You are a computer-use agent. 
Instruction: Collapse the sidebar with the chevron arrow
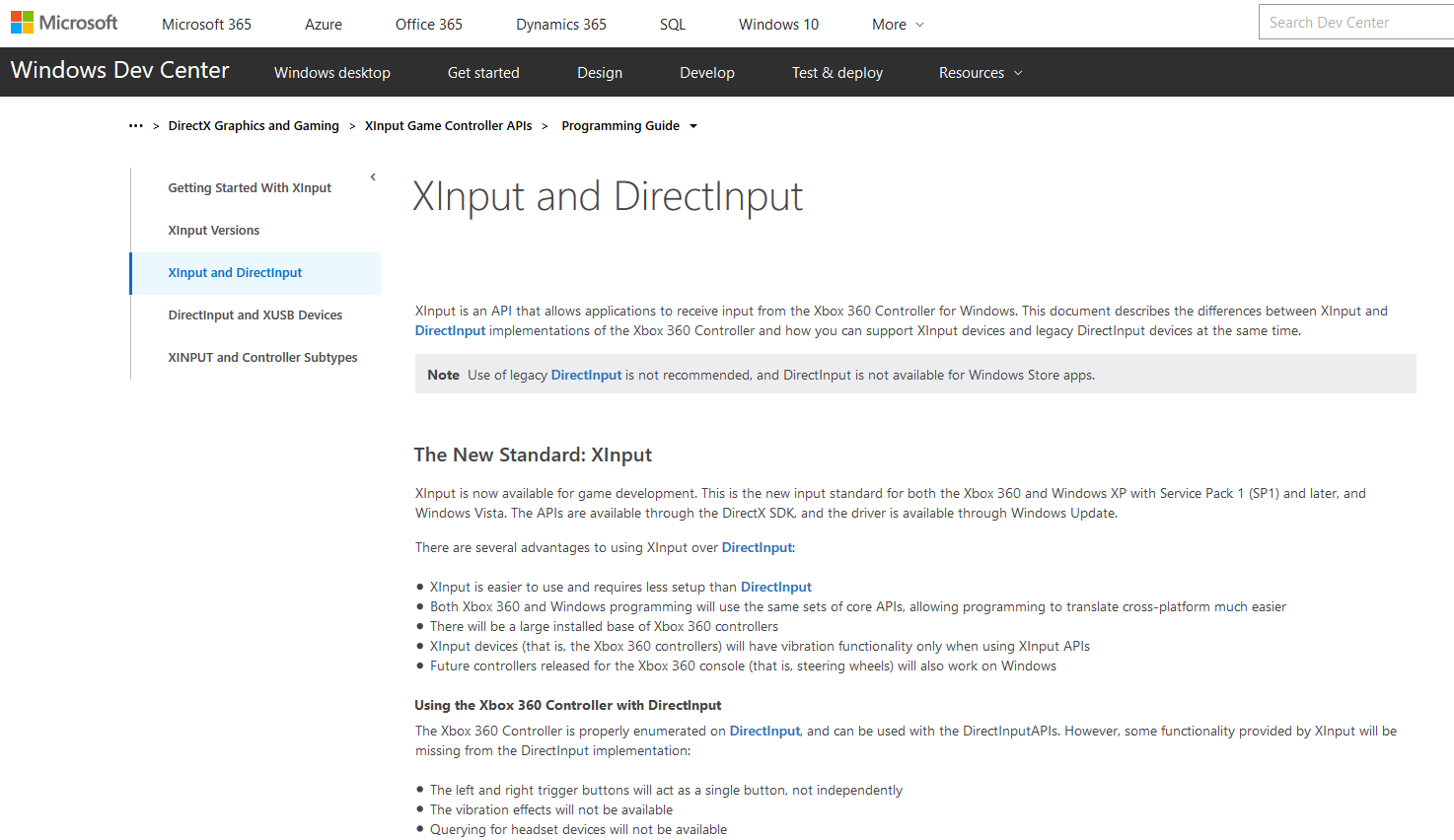[373, 177]
